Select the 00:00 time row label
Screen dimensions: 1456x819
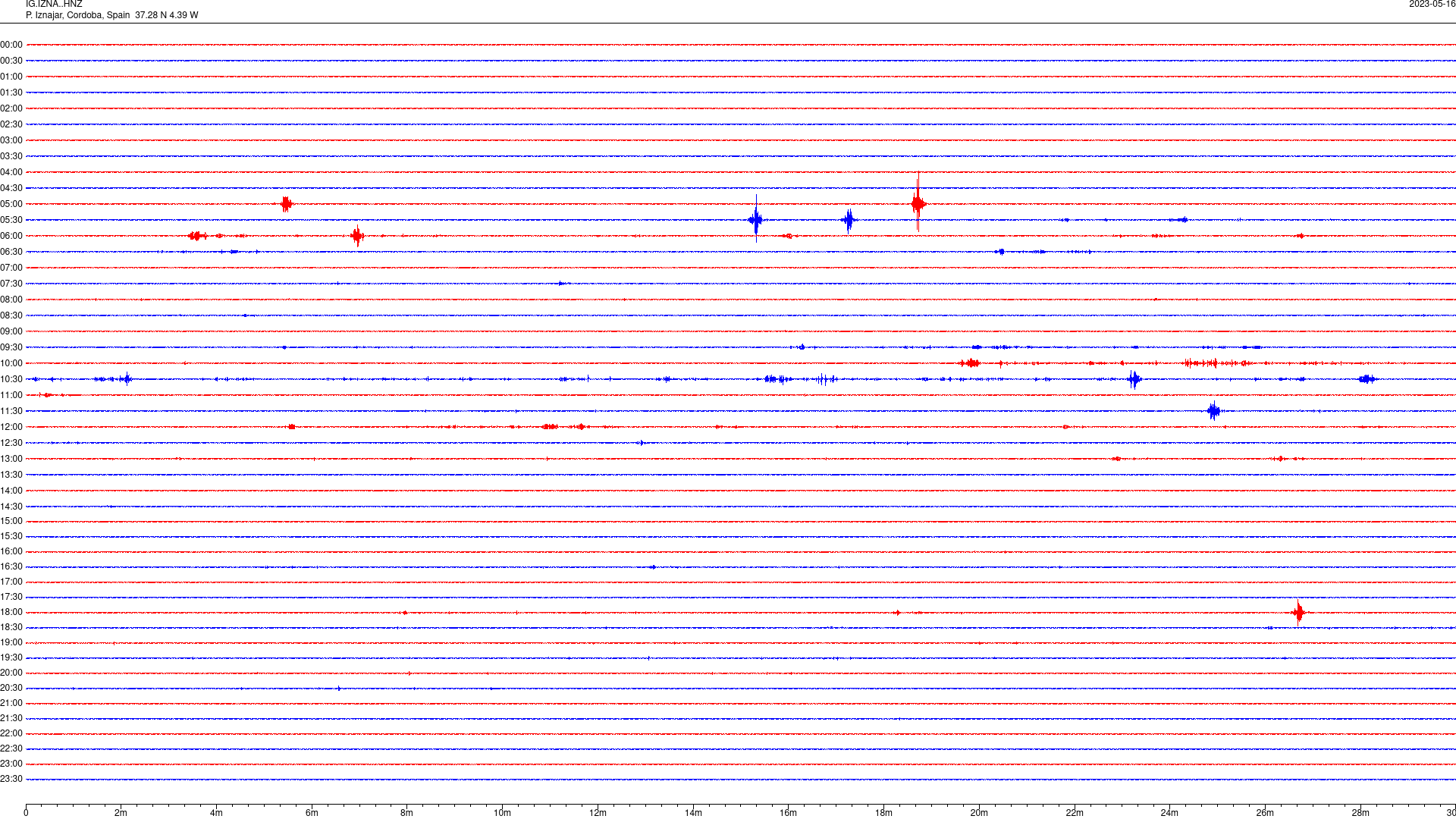[11, 45]
